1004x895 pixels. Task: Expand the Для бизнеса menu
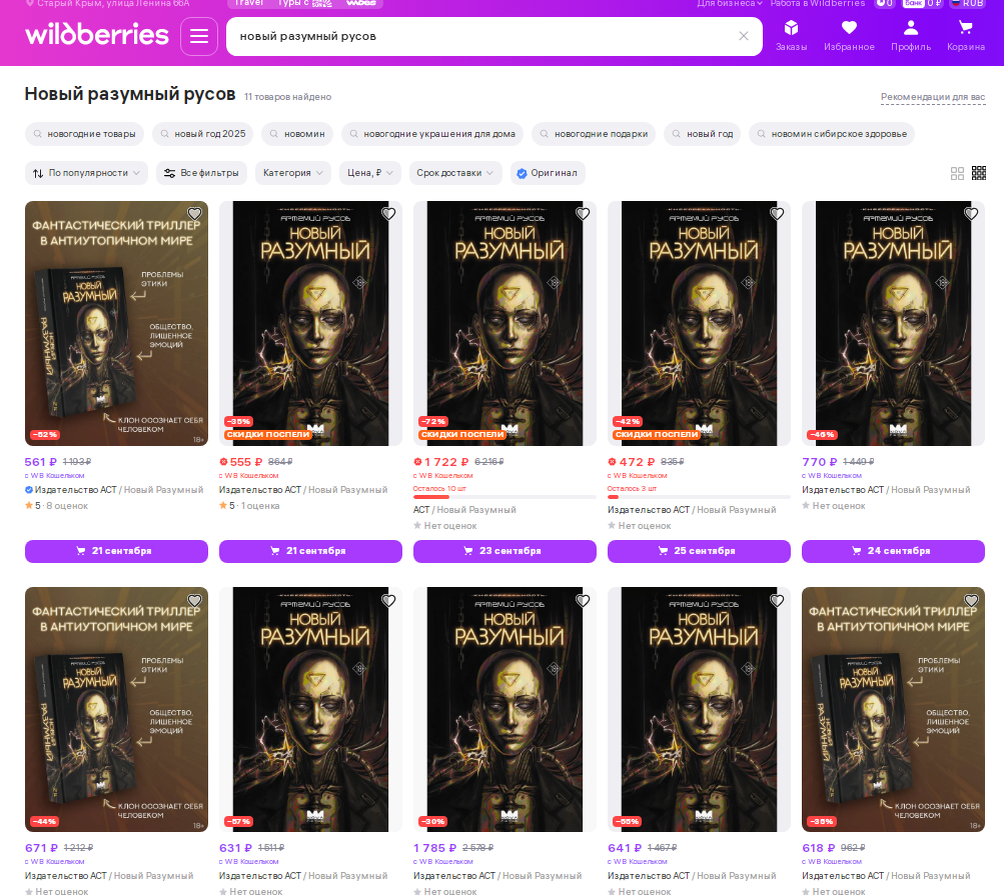[729, 3]
